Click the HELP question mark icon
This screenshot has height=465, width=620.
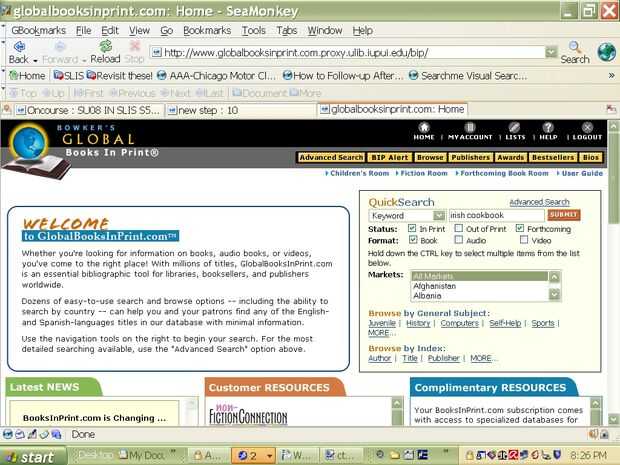pyautogui.click(x=548, y=127)
